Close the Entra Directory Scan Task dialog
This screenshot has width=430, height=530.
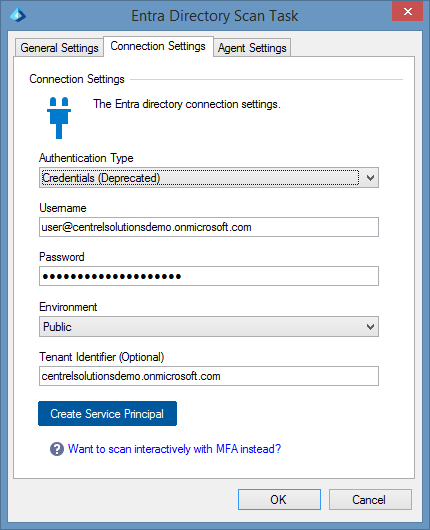(x=407, y=11)
